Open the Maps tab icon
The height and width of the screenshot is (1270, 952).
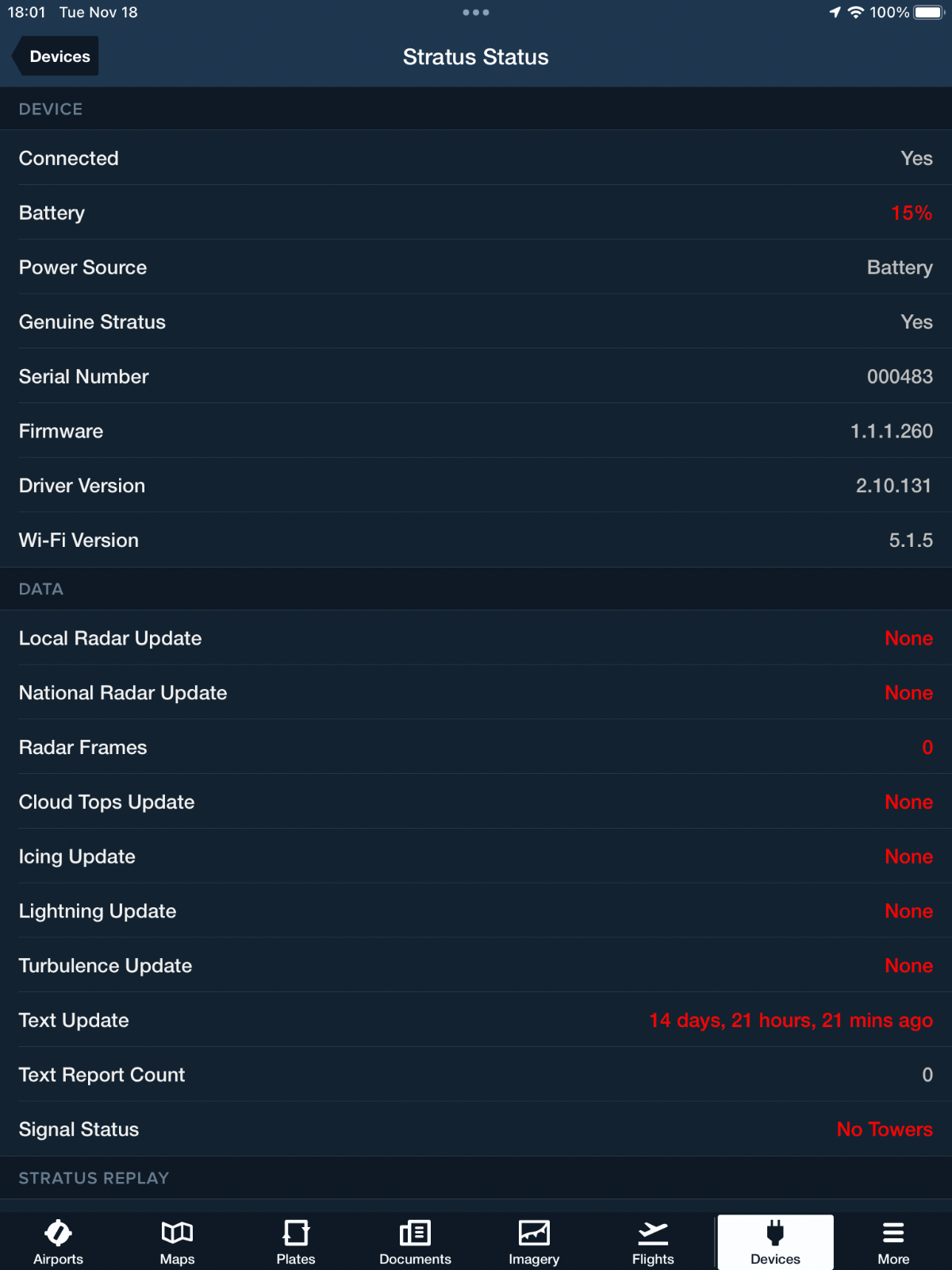coord(177,1233)
